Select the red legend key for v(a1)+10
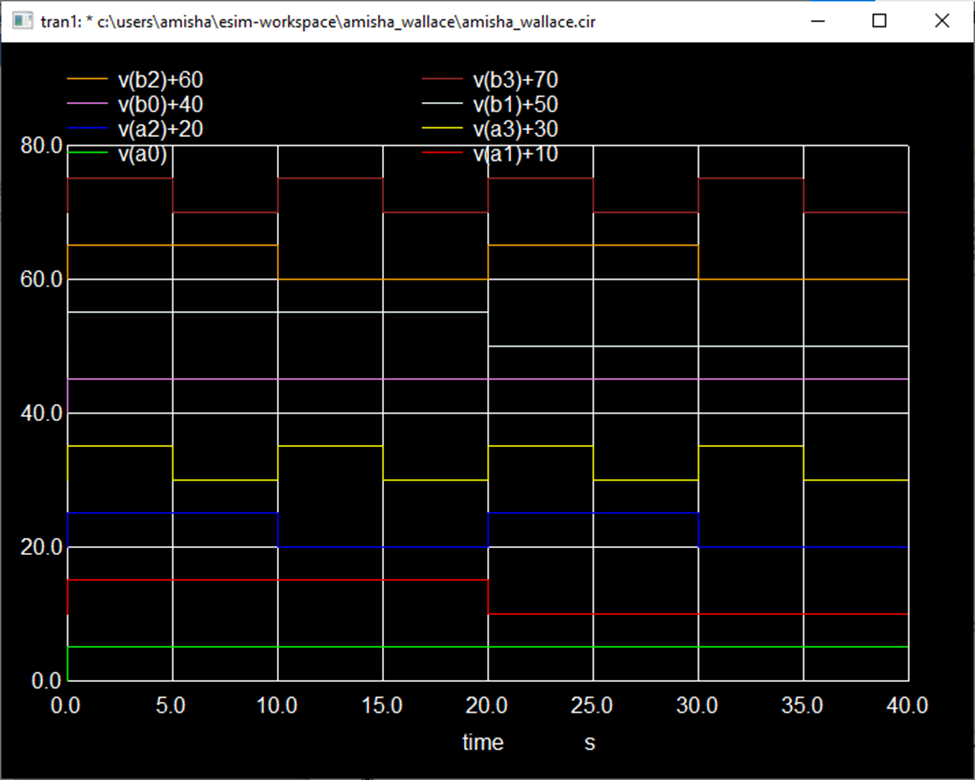This screenshot has height=780, width=975. click(x=440, y=154)
